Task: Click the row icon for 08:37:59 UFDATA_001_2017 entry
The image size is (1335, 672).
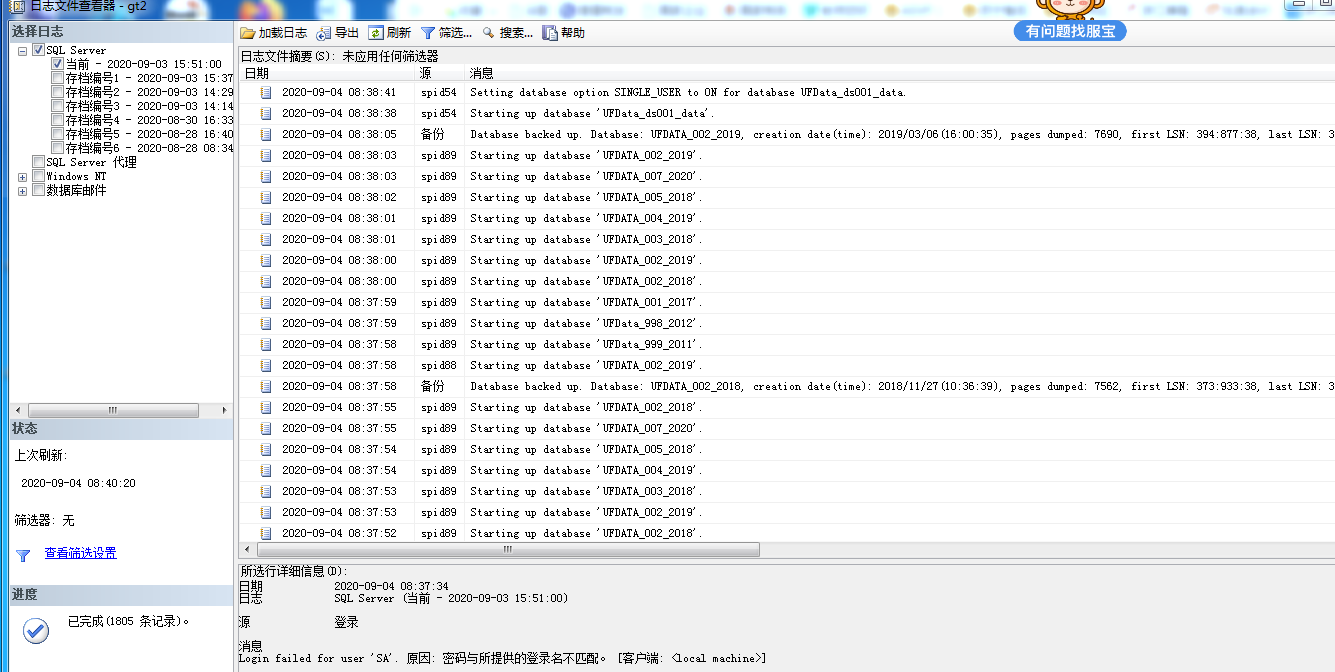Action: click(266, 302)
